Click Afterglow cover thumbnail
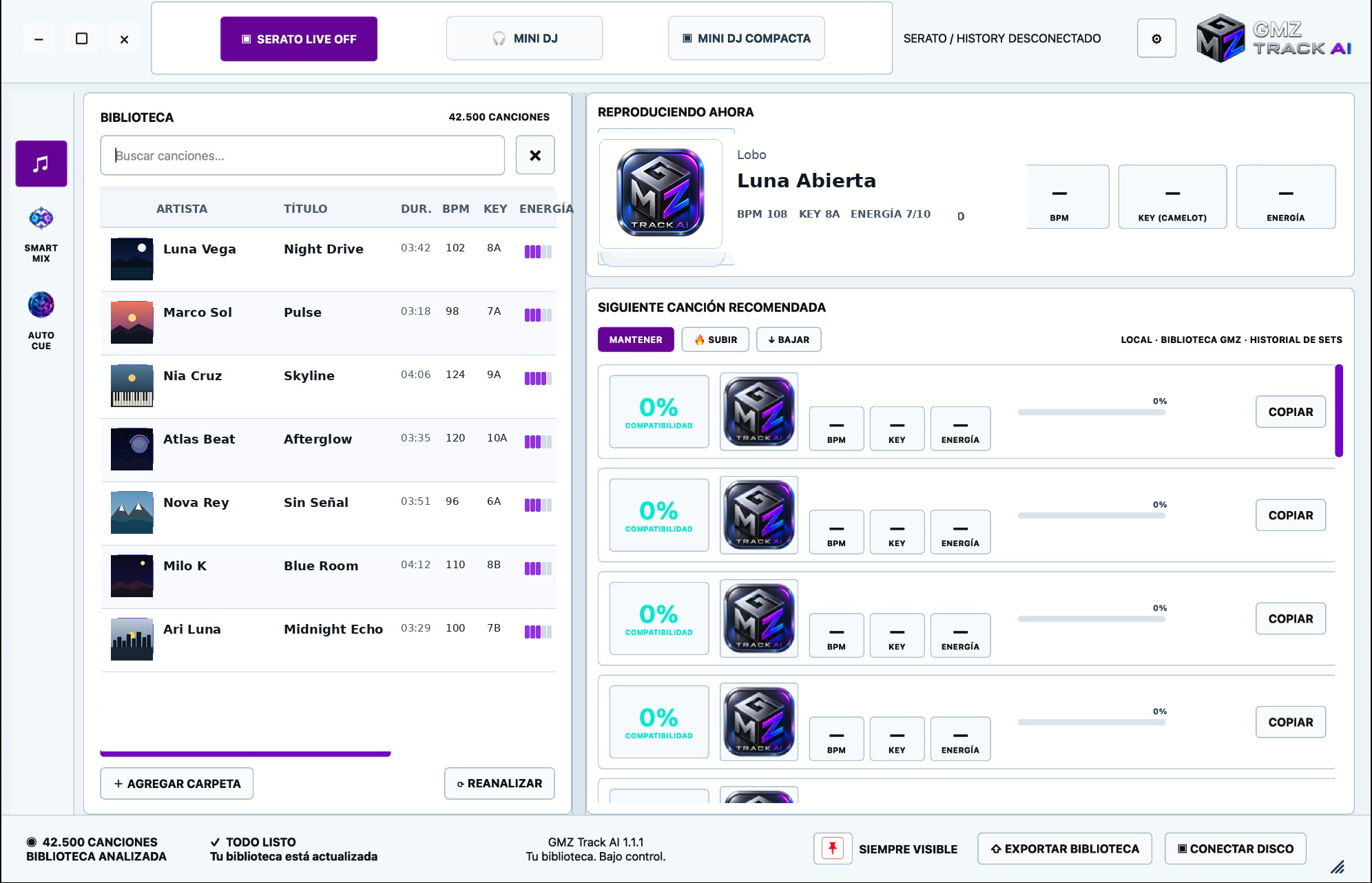Image resolution: width=1372 pixels, height=883 pixels. coord(132,449)
